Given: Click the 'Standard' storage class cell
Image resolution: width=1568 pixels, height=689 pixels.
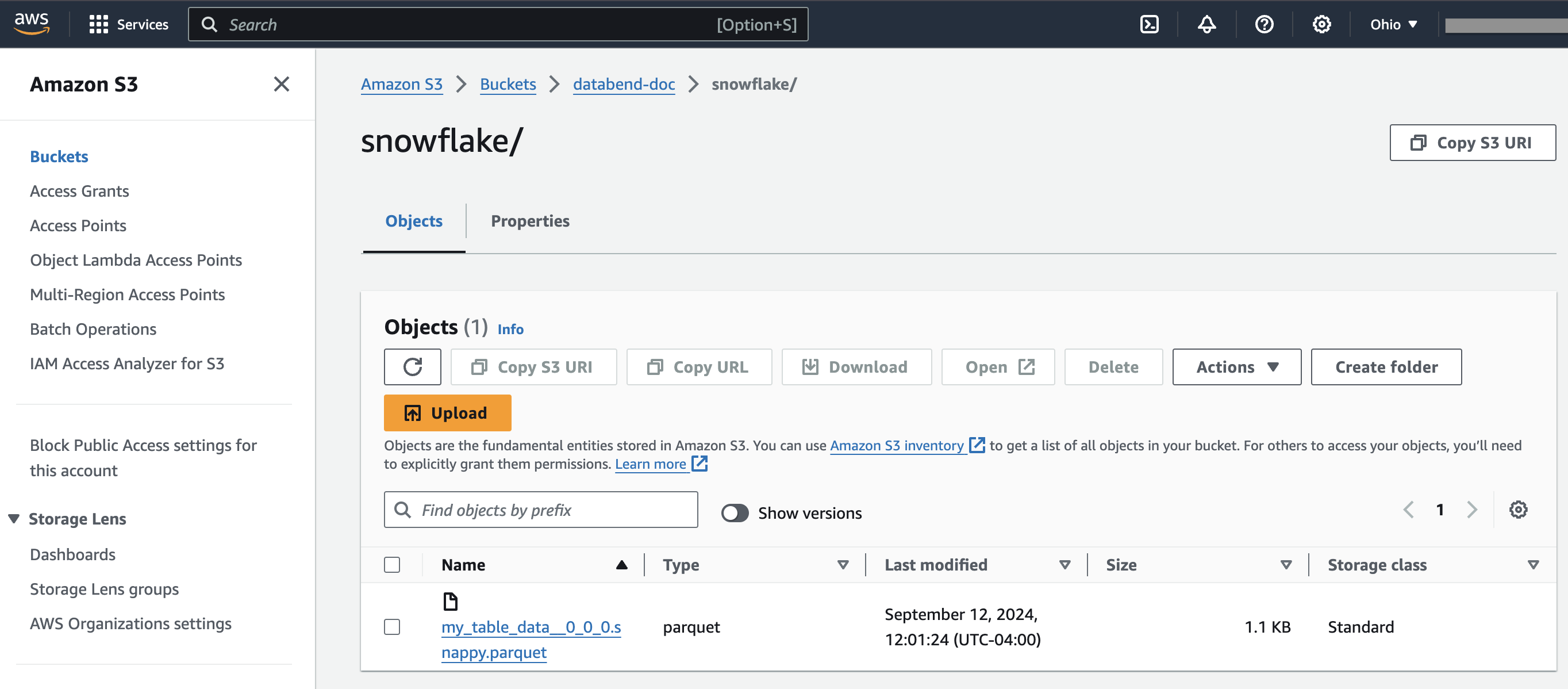Looking at the screenshot, I should (1361, 627).
